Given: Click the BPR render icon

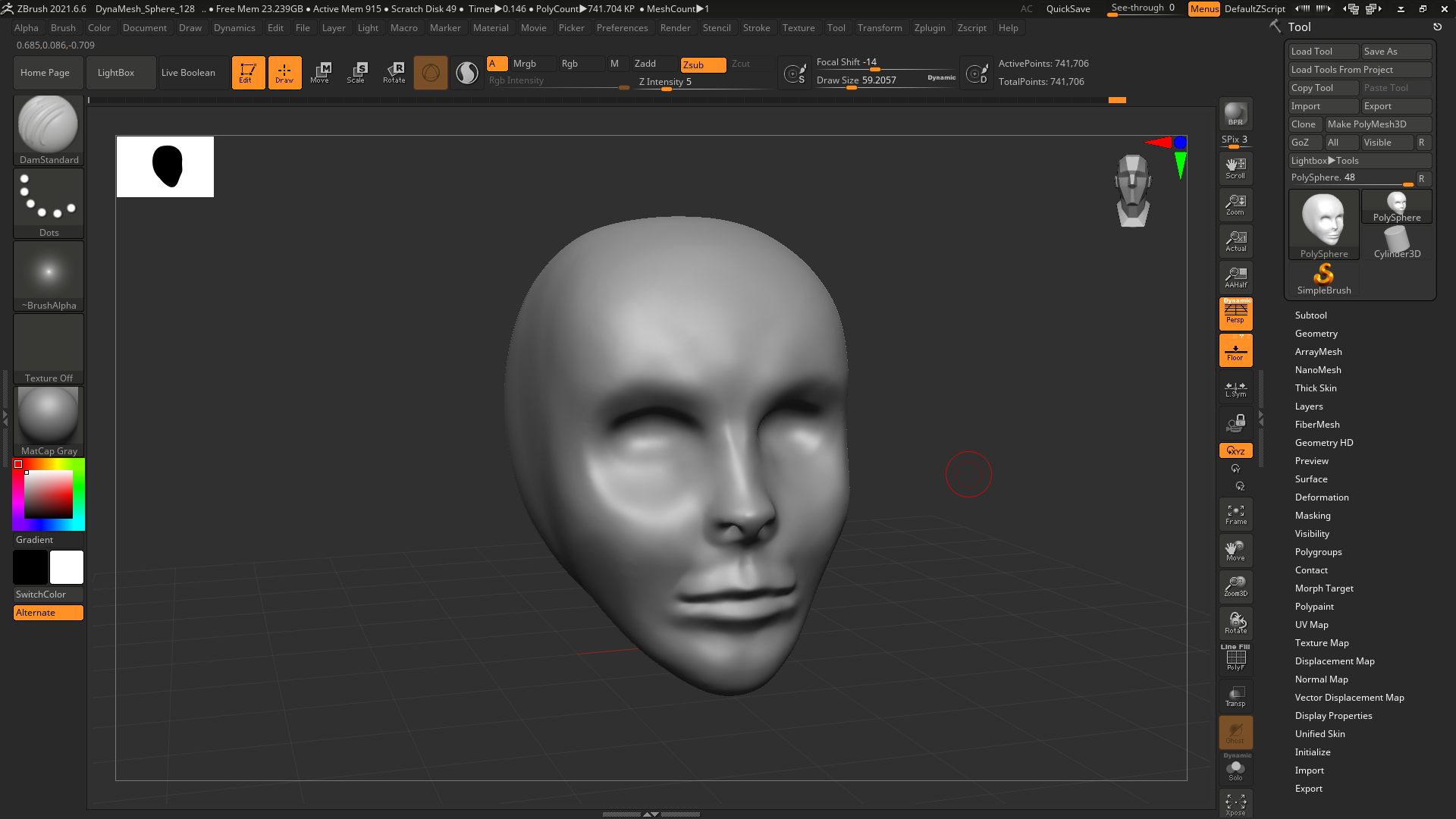Looking at the screenshot, I should tap(1235, 114).
